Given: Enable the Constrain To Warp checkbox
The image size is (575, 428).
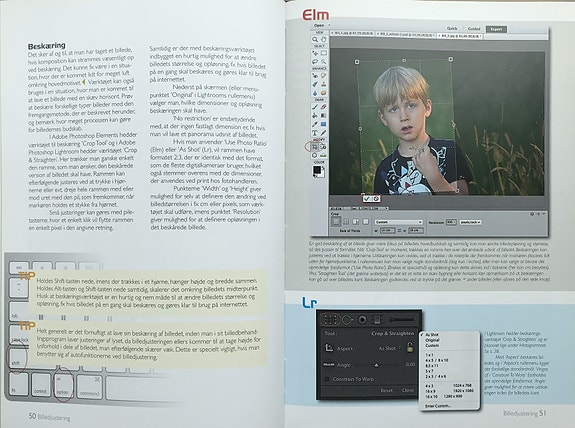Looking at the screenshot, I should coord(327,379).
